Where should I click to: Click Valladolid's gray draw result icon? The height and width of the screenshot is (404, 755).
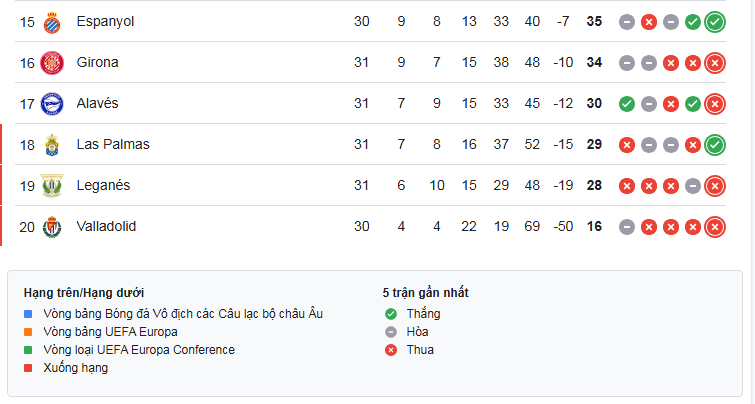626,226
